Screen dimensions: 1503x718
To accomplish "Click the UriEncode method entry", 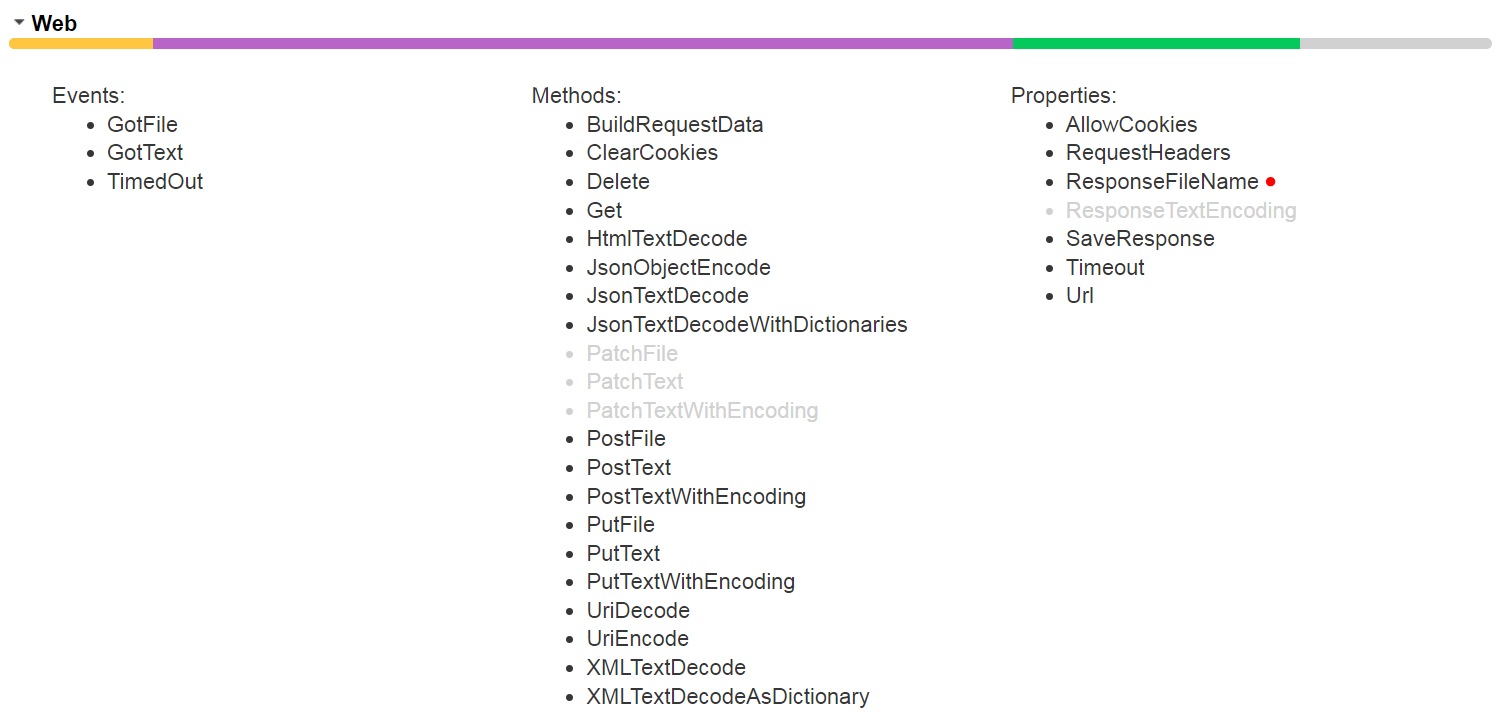I will tap(638, 639).
